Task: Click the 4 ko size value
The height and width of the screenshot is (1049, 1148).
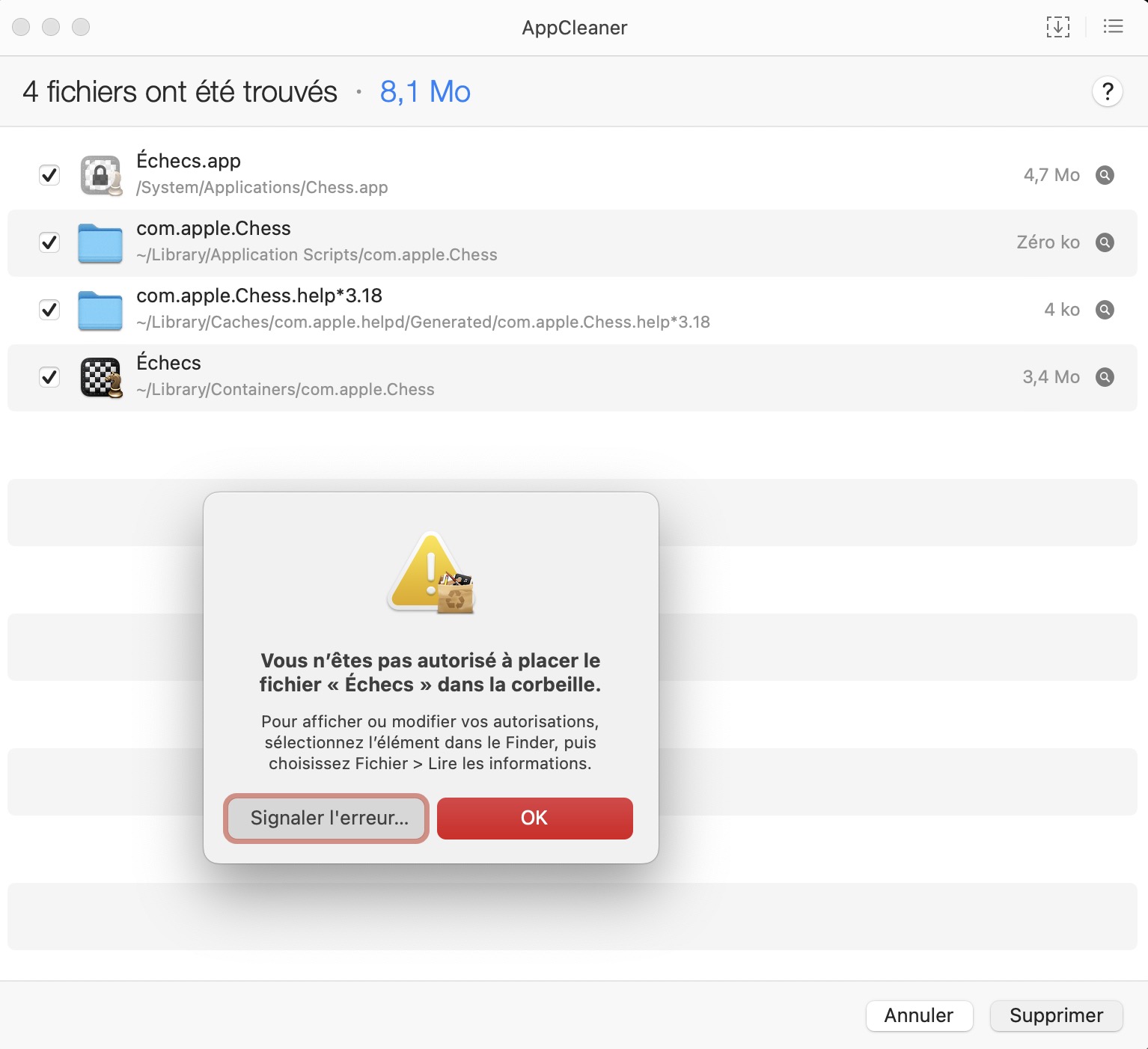Action: tap(1062, 310)
